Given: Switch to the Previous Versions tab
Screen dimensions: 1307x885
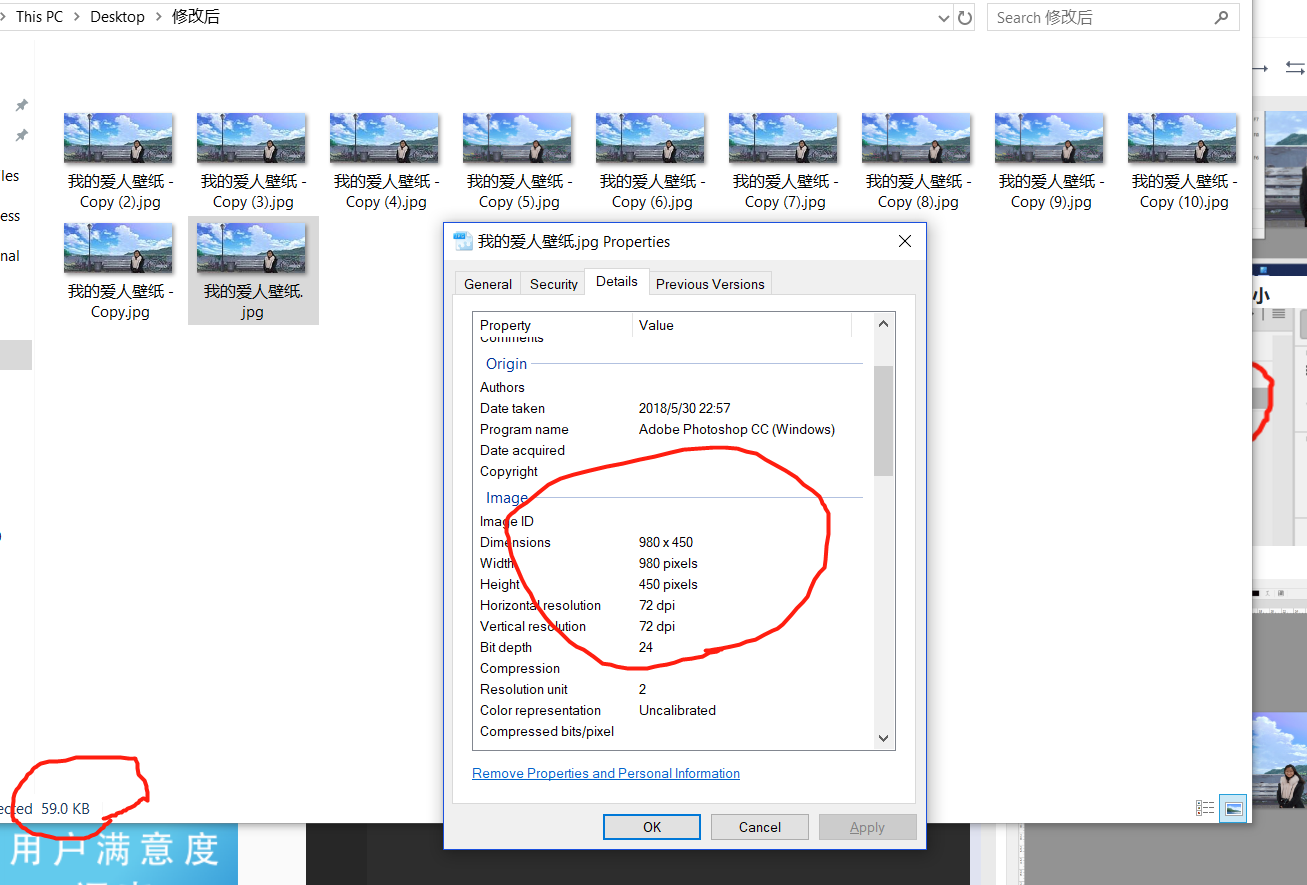Looking at the screenshot, I should pyautogui.click(x=710, y=284).
